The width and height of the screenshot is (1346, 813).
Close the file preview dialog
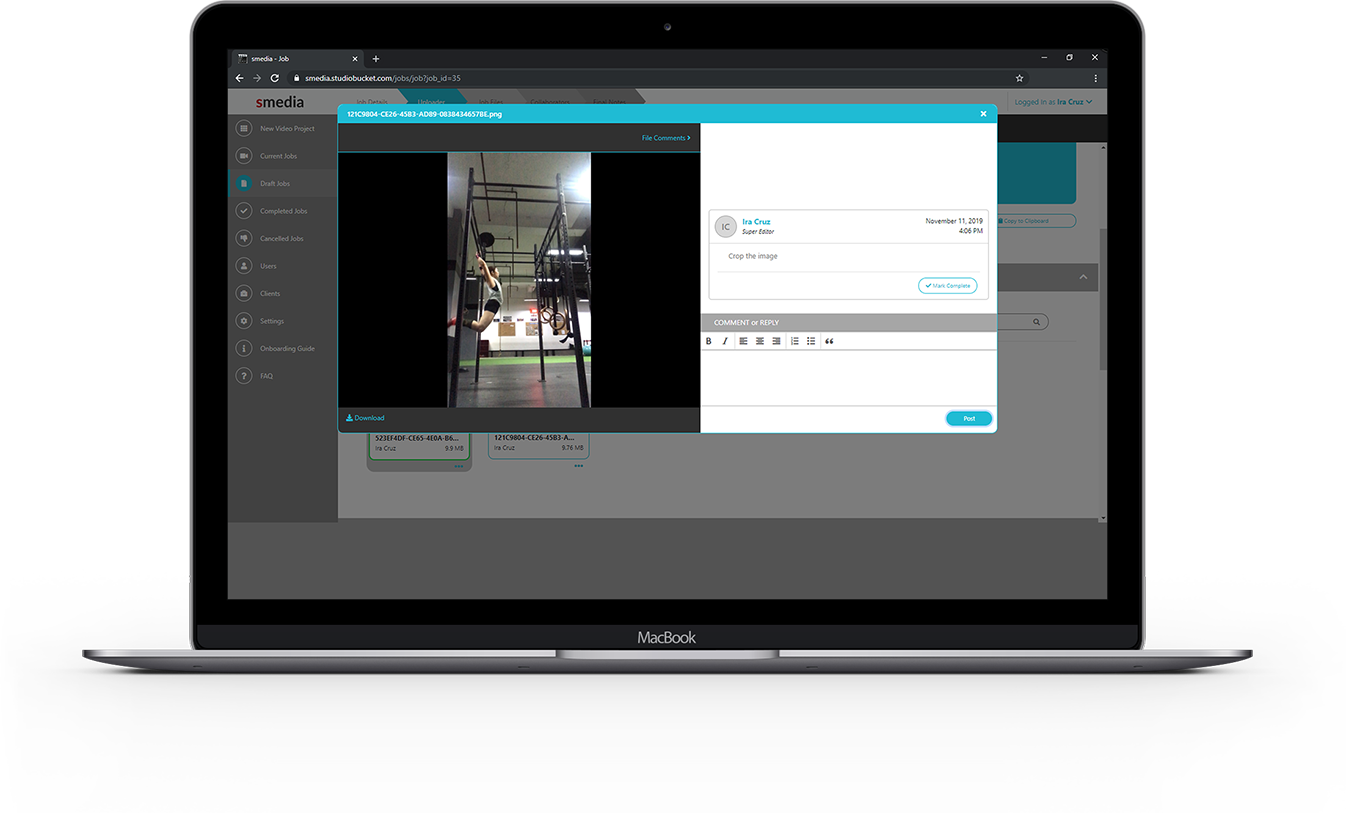(983, 114)
